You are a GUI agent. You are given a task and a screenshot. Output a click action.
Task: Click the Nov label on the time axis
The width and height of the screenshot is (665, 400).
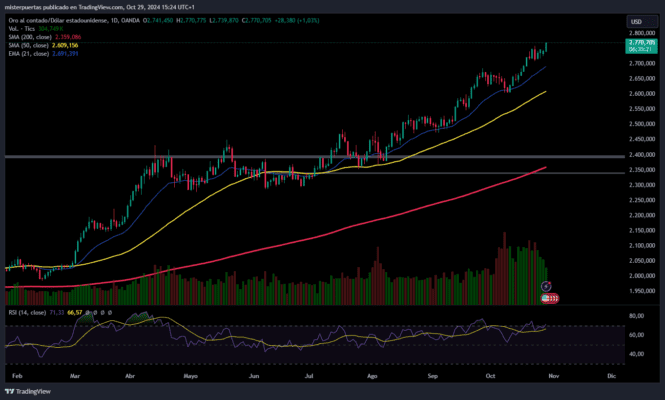coord(553,376)
